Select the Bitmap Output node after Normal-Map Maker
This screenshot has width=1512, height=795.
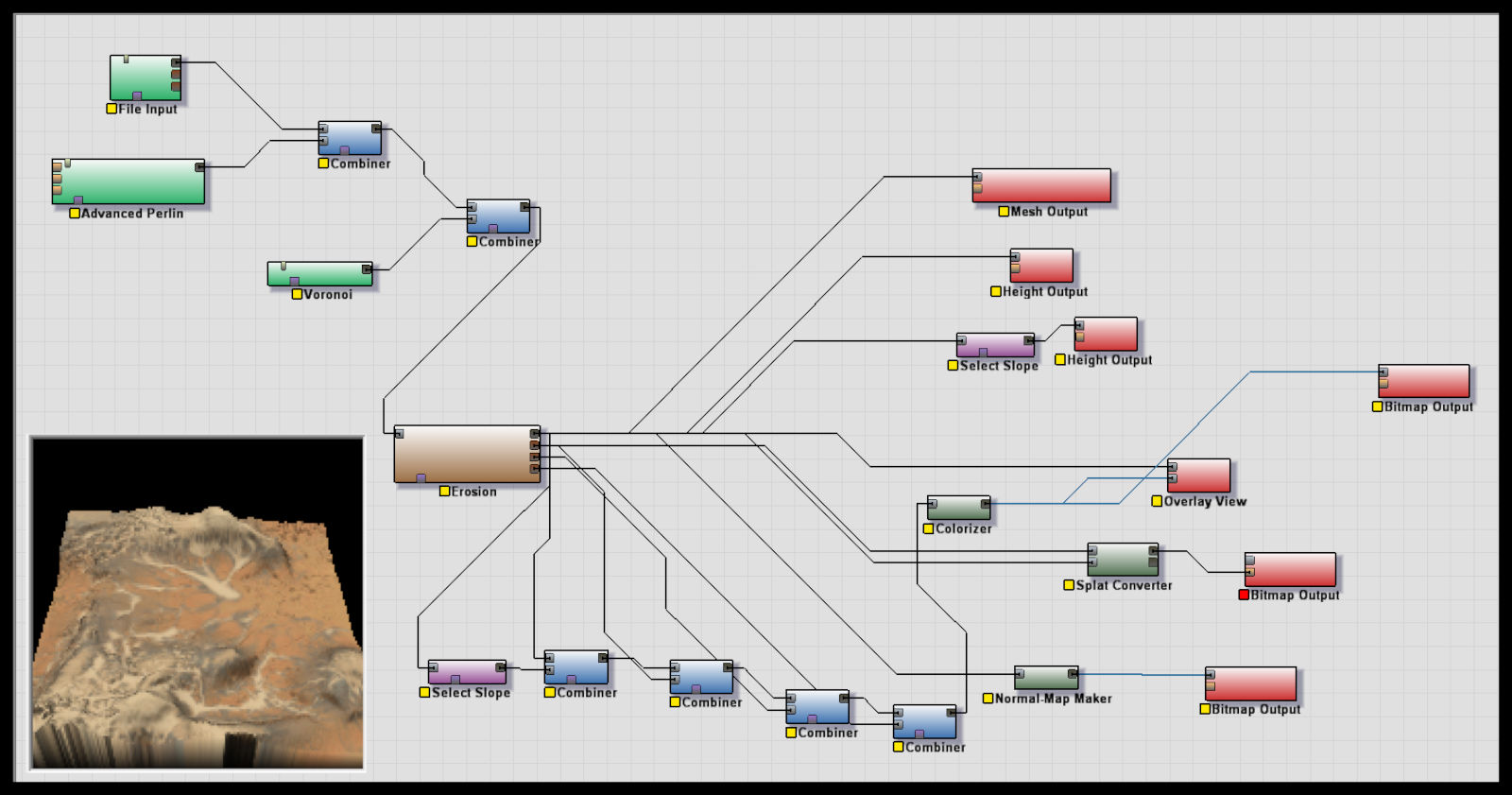[1250, 683]
